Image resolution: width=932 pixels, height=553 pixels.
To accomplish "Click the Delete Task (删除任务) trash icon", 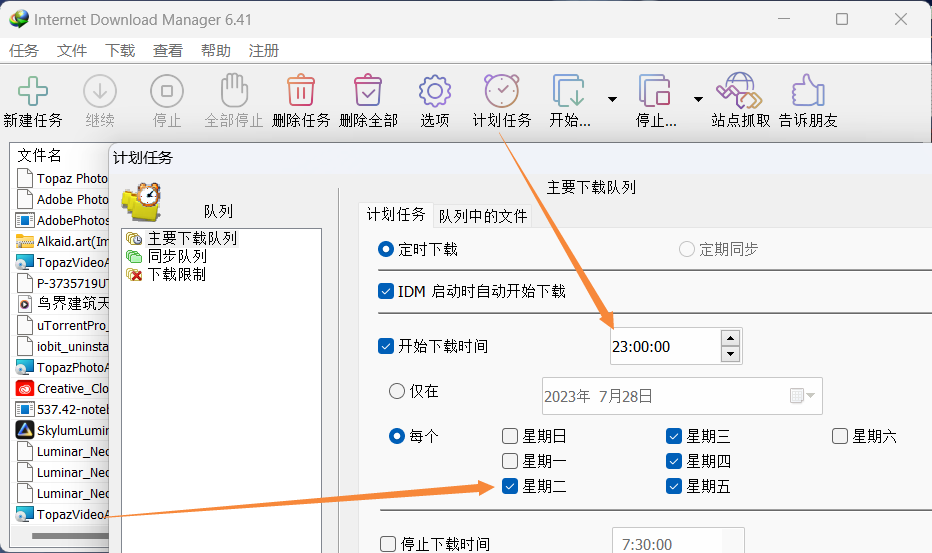I will (x=301, y=90).
